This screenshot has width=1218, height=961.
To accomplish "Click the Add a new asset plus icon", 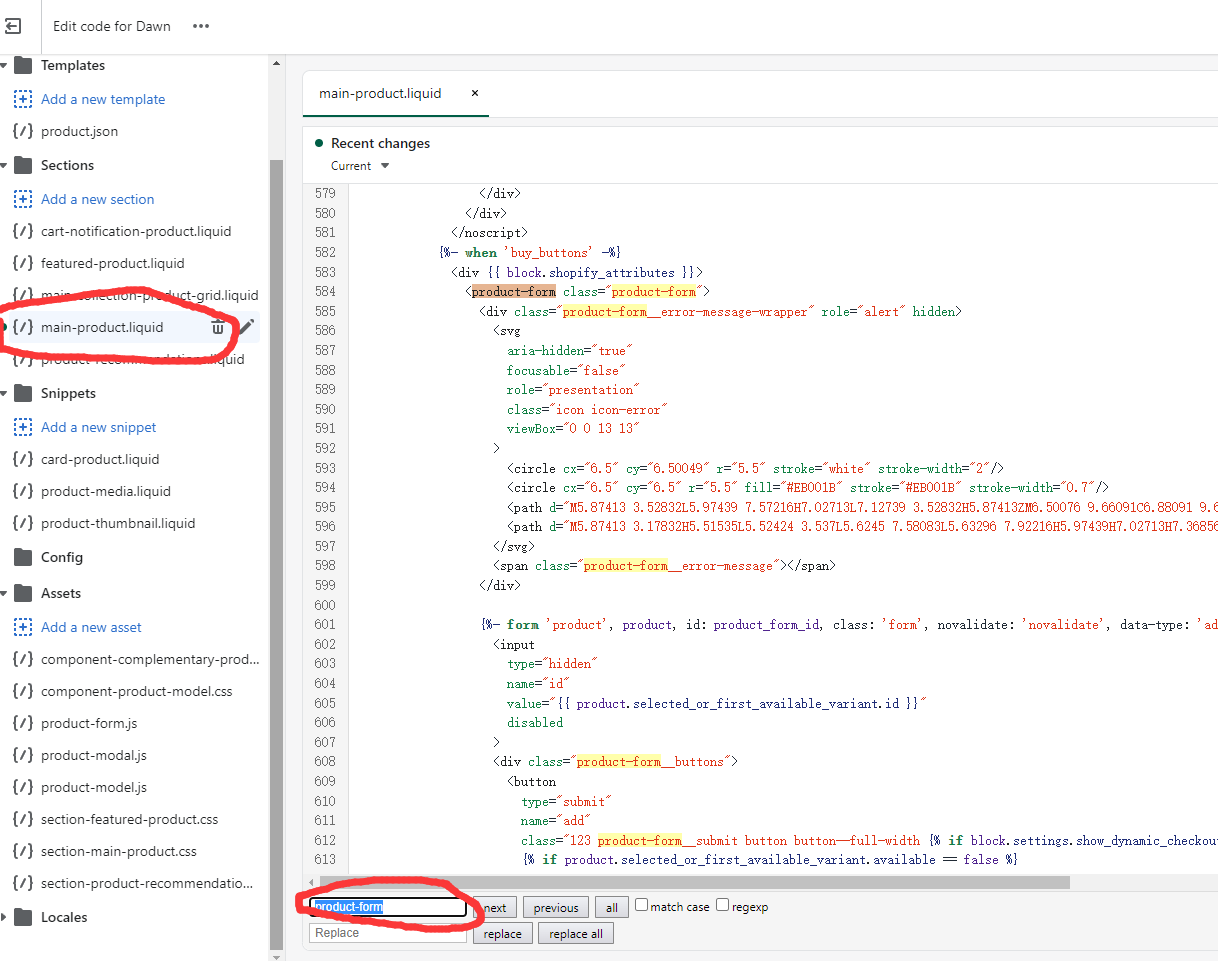I will coord(23,627).
